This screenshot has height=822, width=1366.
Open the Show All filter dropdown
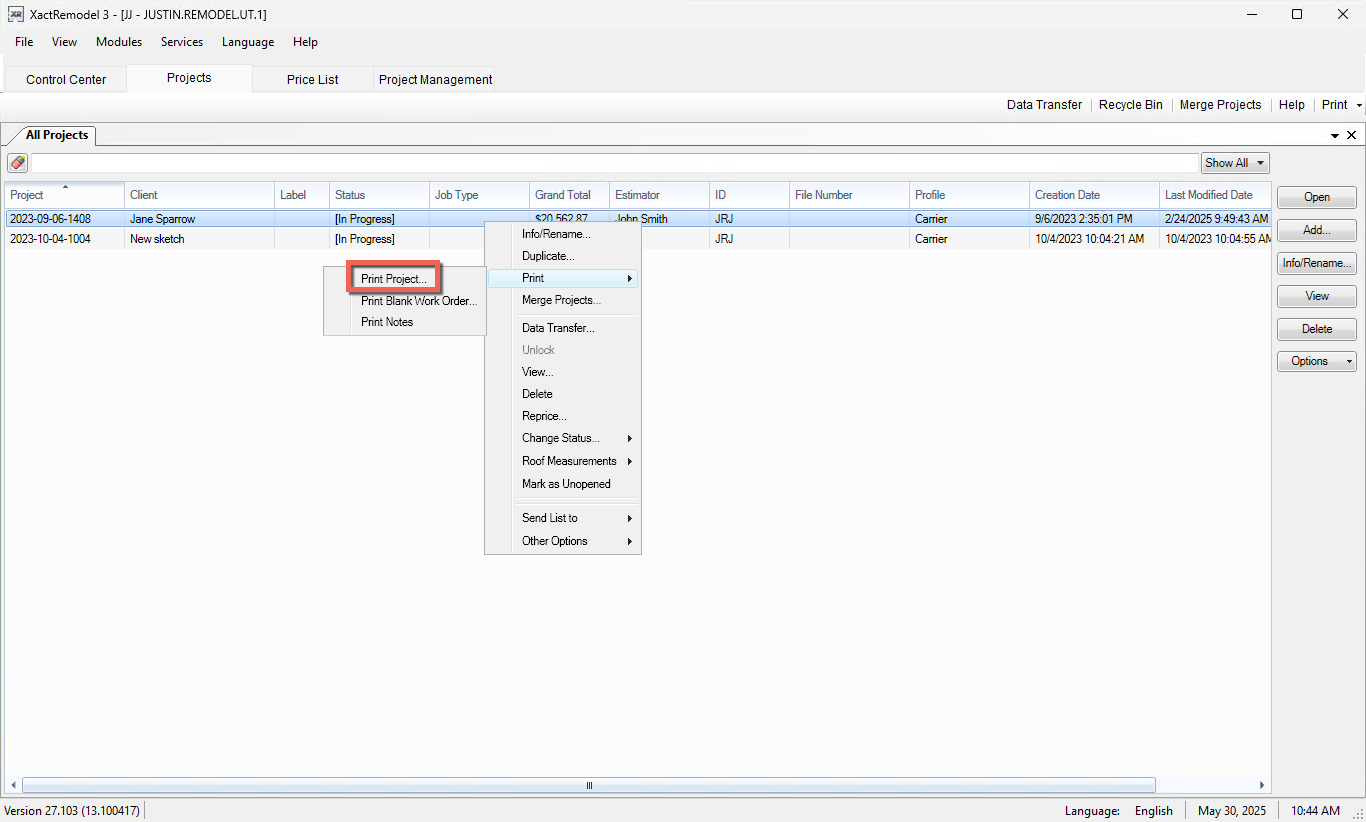click(1235, 163)
